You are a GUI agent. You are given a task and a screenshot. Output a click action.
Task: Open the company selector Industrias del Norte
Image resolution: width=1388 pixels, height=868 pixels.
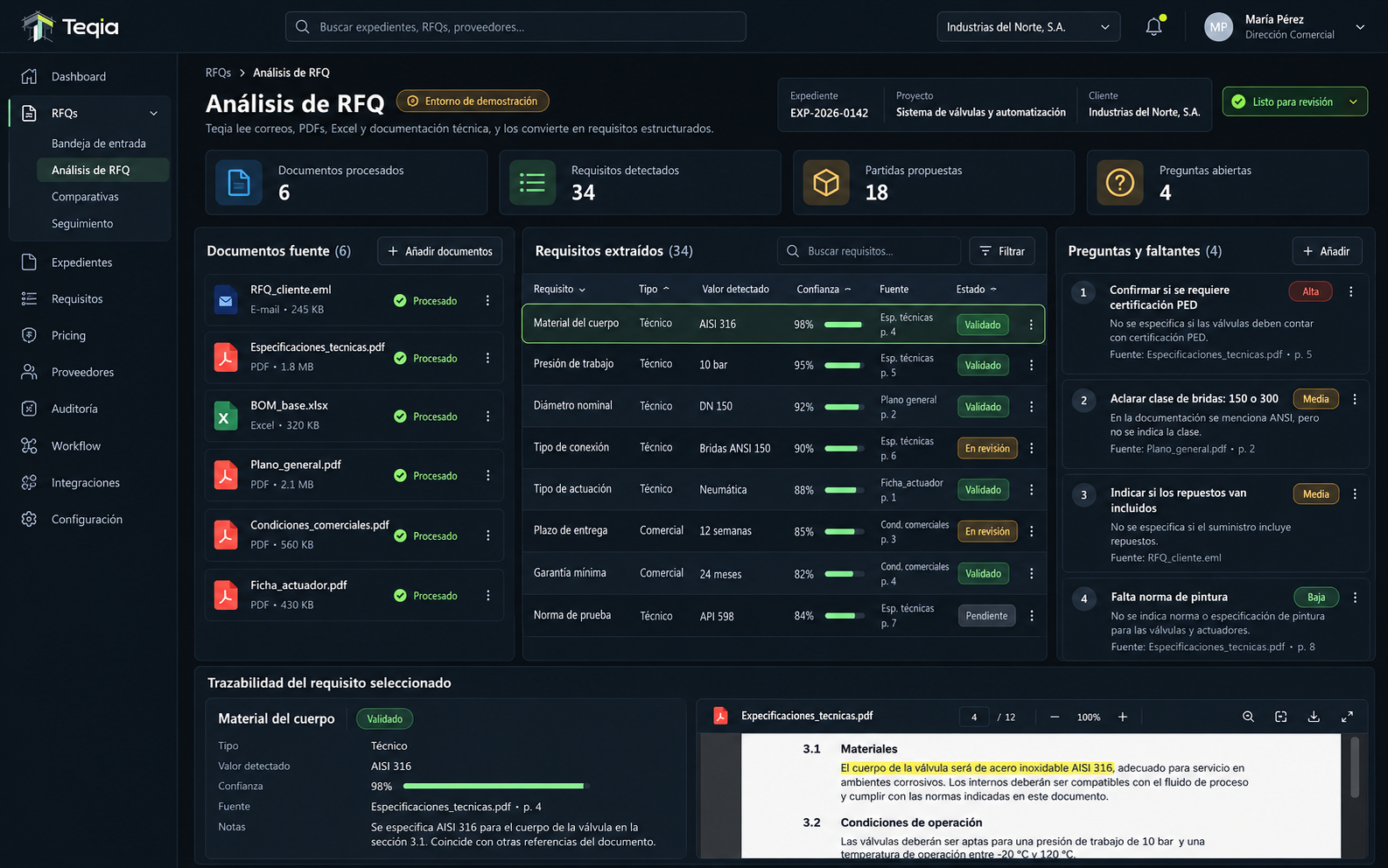[x=1028, y=27]
